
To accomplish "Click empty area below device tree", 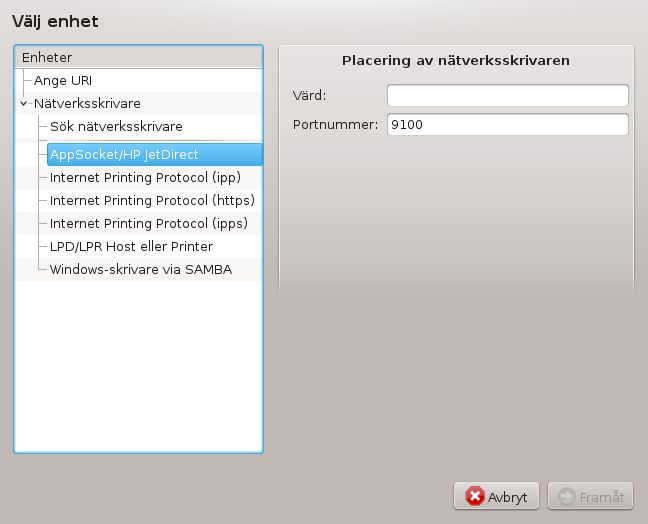I will click(138, 366).
